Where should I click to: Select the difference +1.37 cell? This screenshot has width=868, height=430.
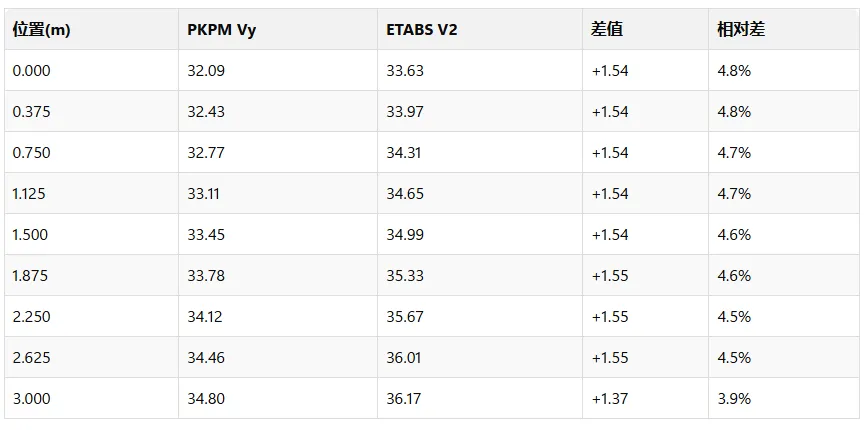[645, 398]
